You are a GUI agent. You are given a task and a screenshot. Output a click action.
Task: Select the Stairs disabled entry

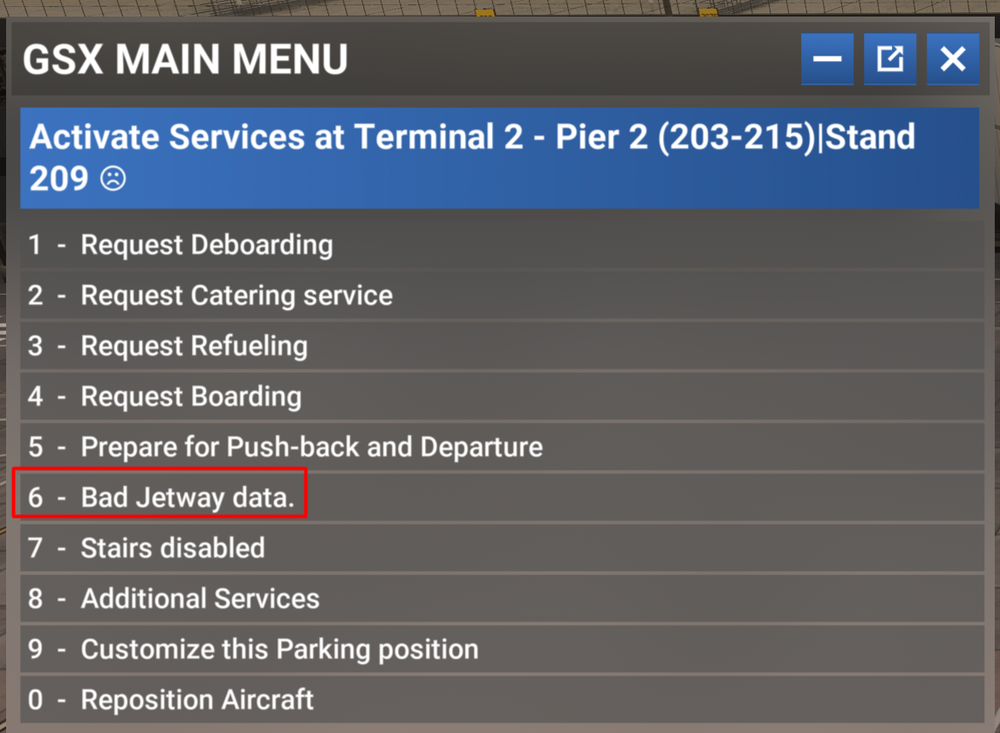(x=172, y=548)
